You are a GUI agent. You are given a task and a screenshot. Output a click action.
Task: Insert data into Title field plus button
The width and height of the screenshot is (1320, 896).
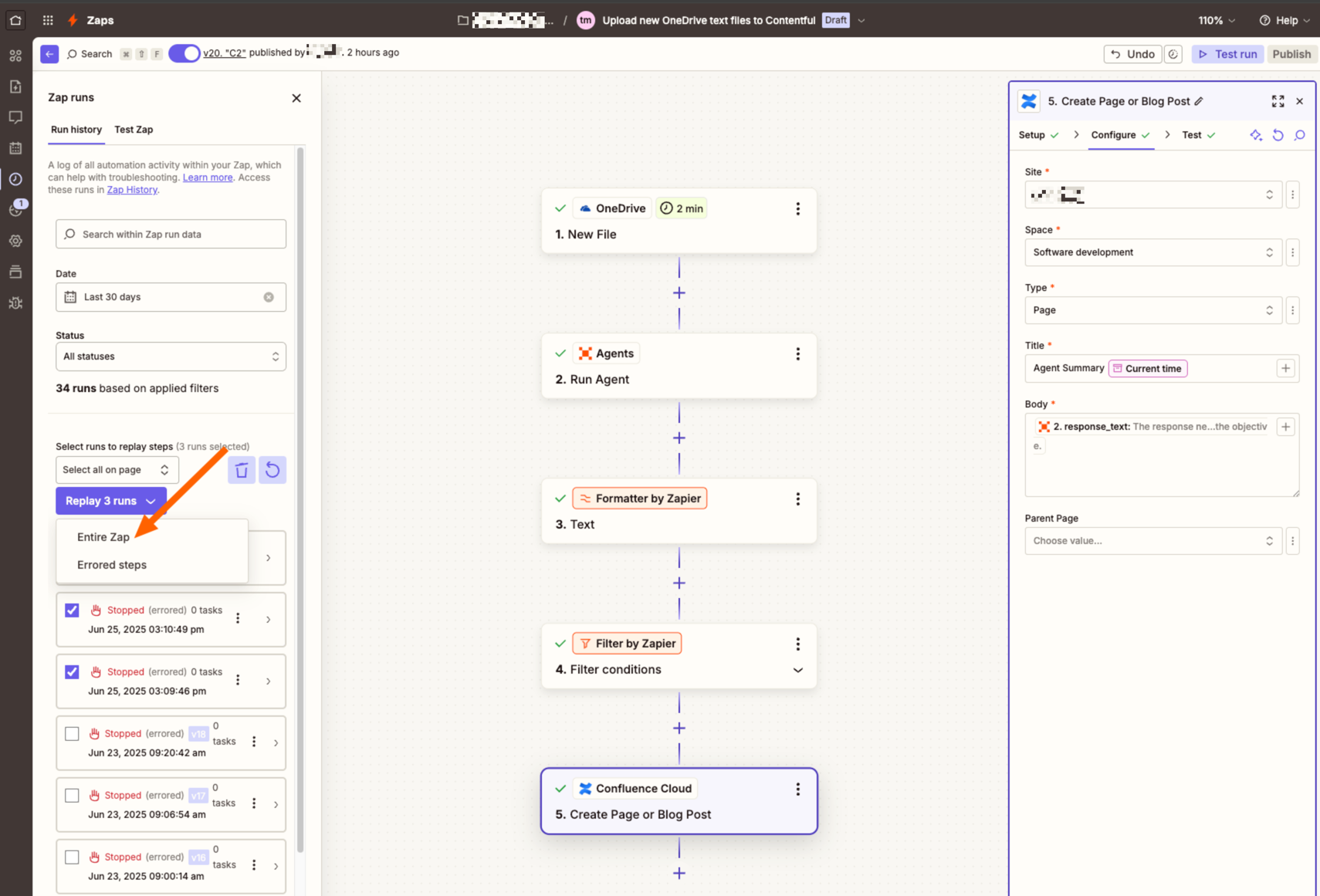pyautogui.click(x=1286, y=369)
